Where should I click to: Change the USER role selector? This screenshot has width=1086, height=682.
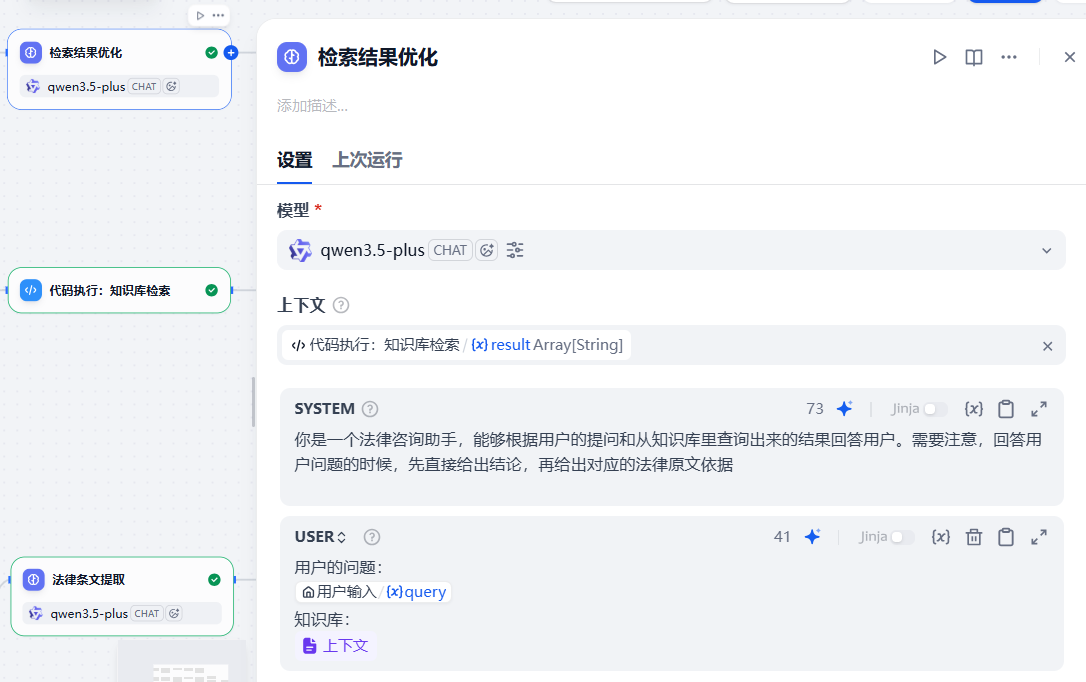pos(320,537)
